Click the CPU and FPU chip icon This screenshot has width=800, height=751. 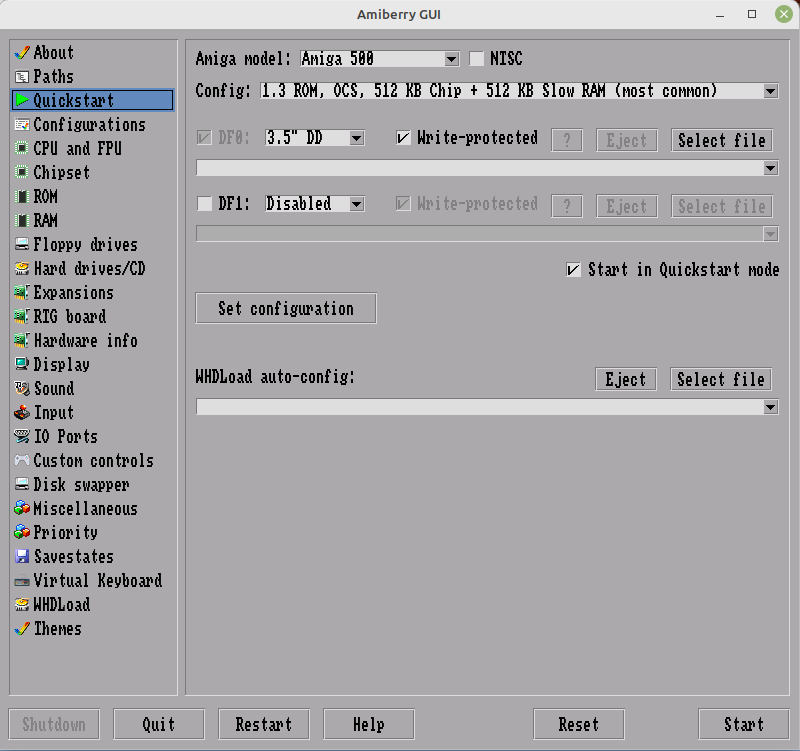22,148
